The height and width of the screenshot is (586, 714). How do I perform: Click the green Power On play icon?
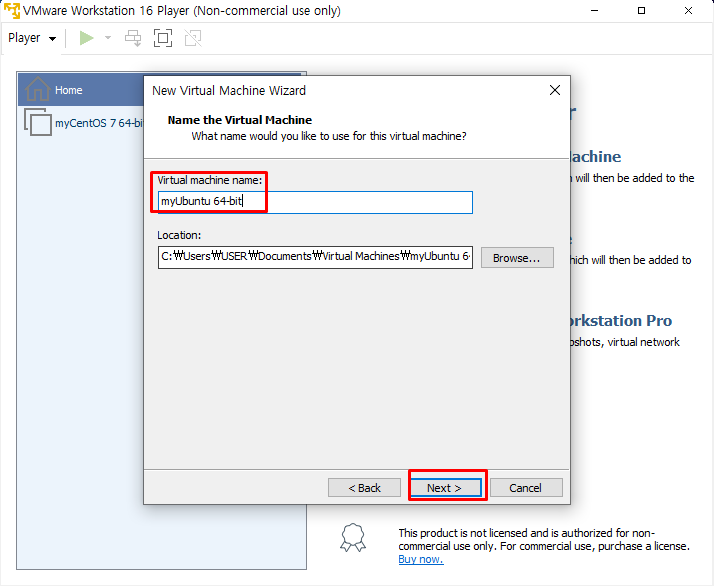[86, 38]
